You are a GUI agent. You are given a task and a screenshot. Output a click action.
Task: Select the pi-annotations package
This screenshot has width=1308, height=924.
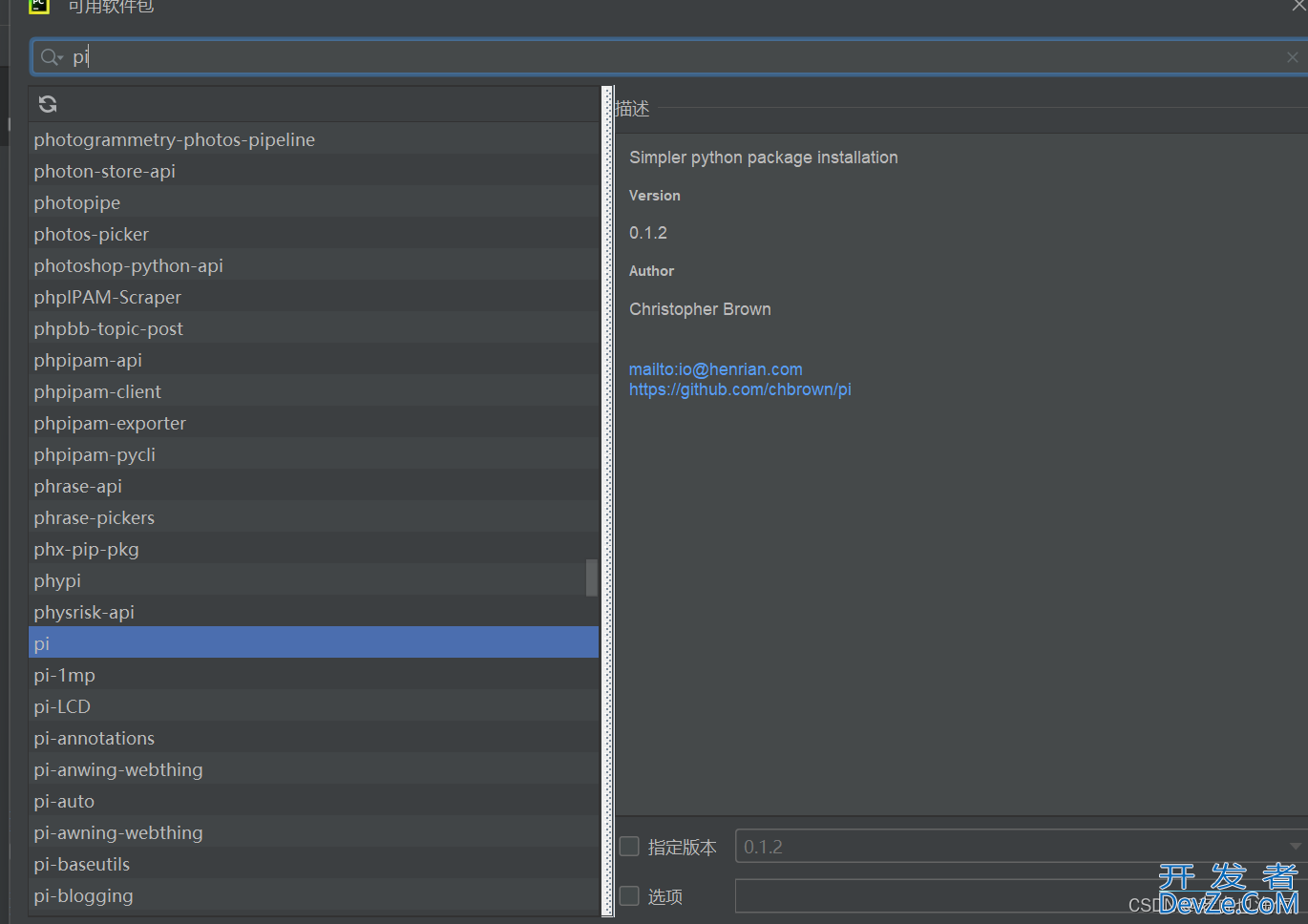pyautogui.click(x=313, y=738)
